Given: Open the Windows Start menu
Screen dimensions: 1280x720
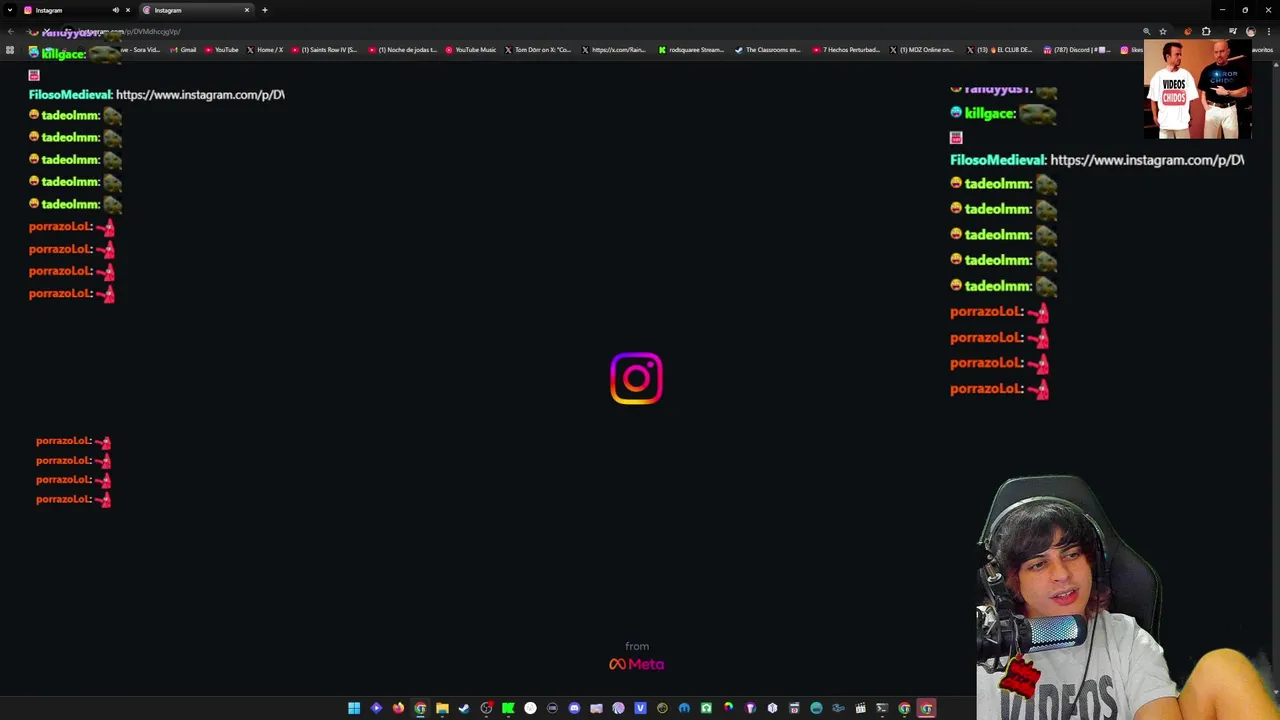Looking at the screenshot, I should coord(354,709).
